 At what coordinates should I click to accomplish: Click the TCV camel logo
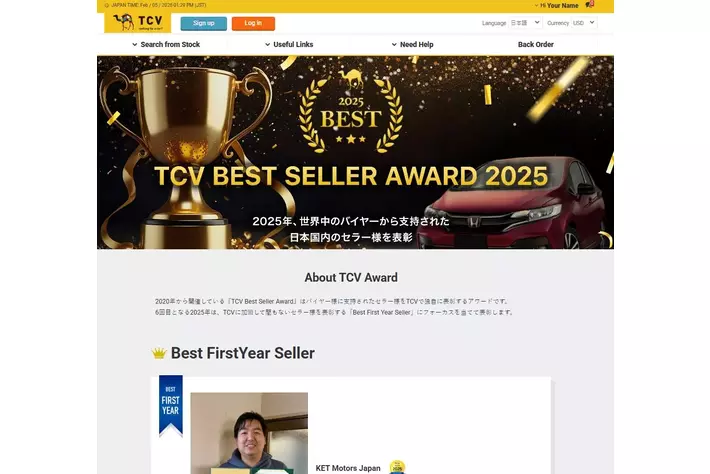138,22
